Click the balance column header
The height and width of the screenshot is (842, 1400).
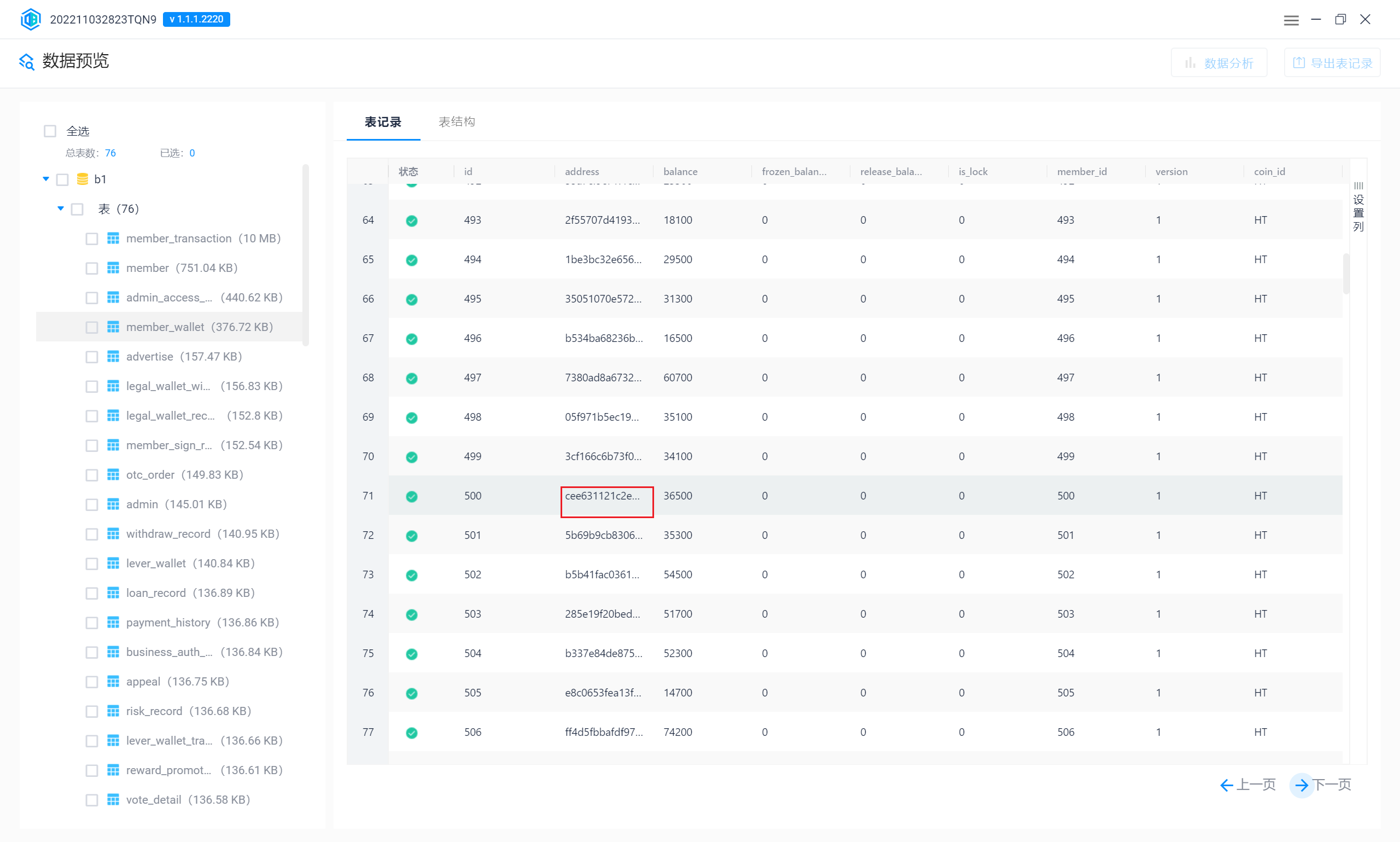coord(680,171)
